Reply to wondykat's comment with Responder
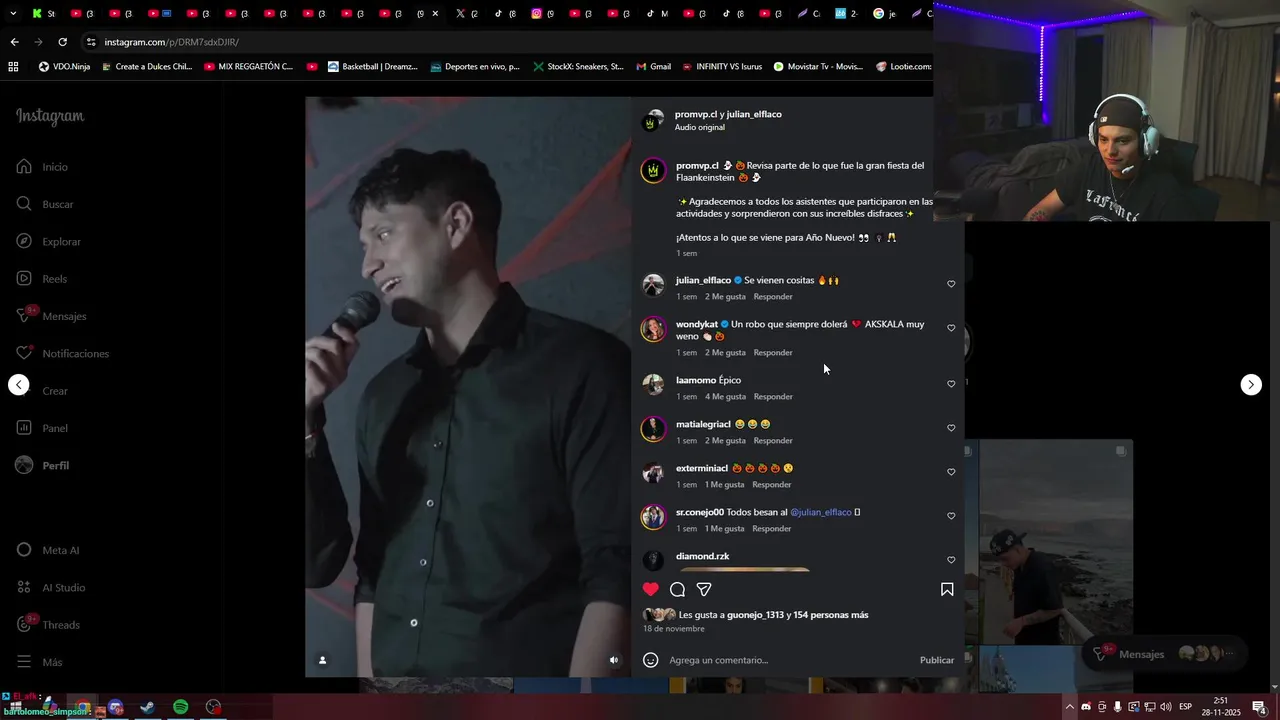1280x720 pixels. 773,353
